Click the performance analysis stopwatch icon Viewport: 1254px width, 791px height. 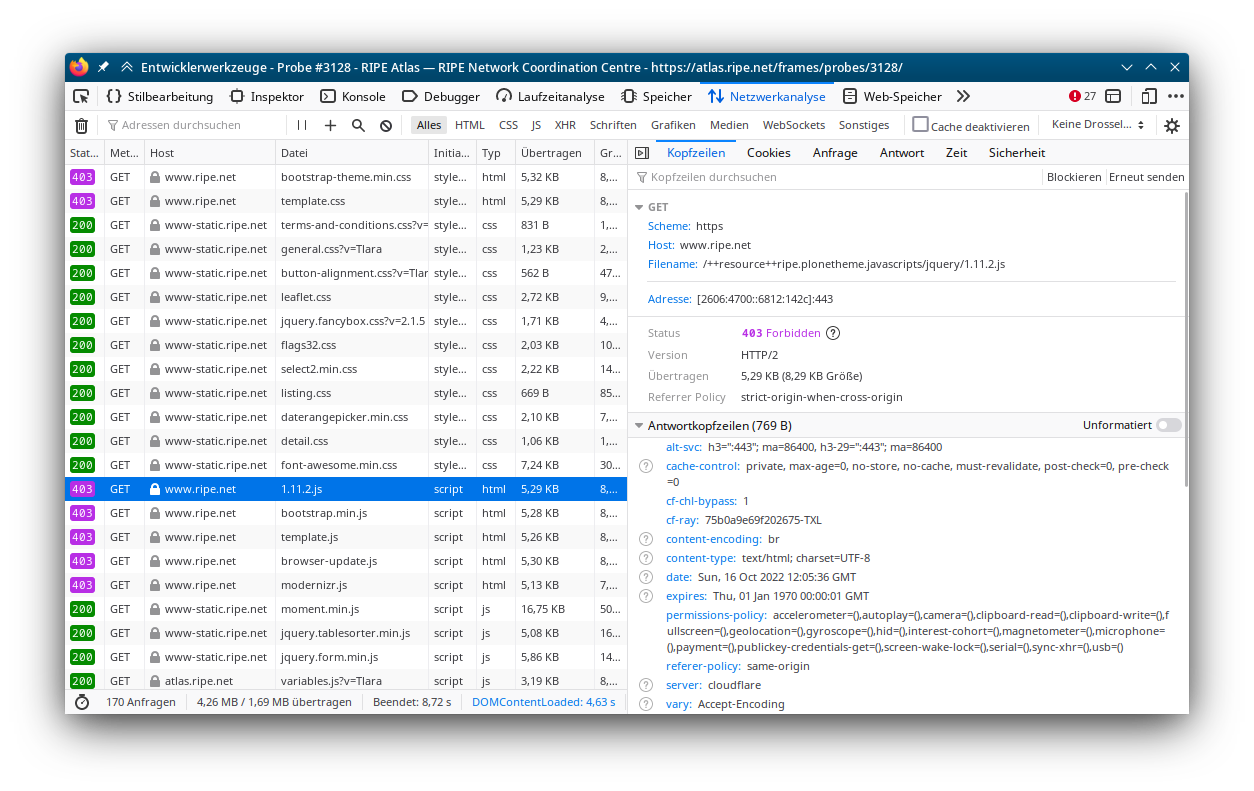point(82,702)
